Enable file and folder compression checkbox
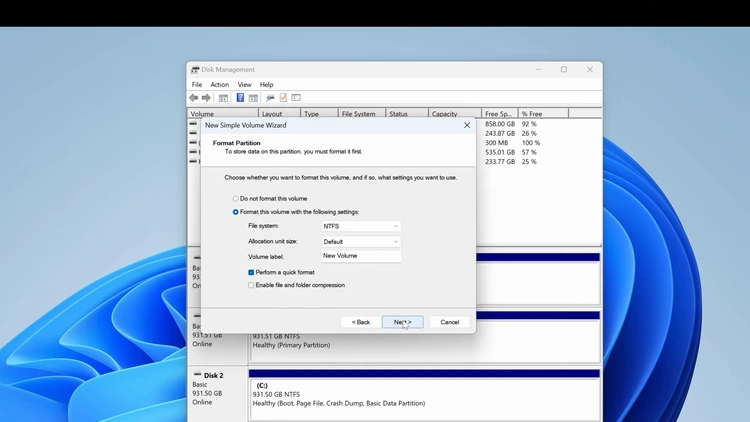Viewport: 750px width, 422px height. (x=251, y=285)
